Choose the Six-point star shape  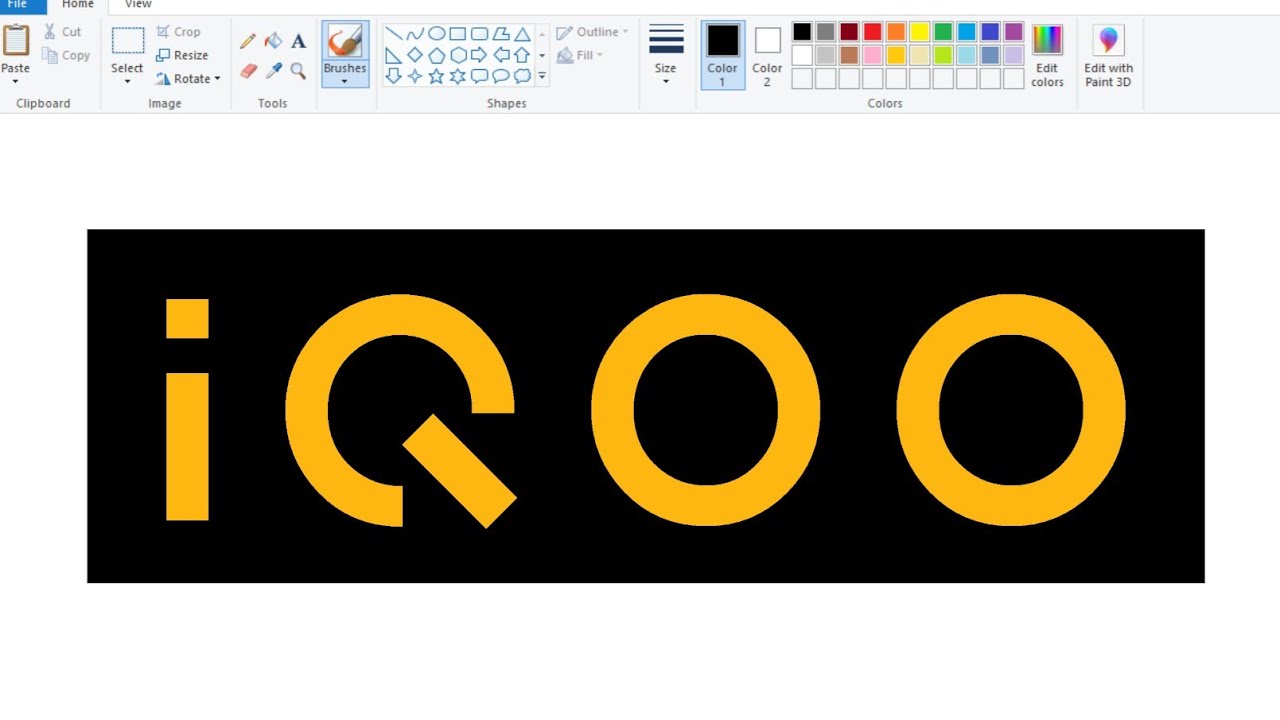(x=458, y=76)
